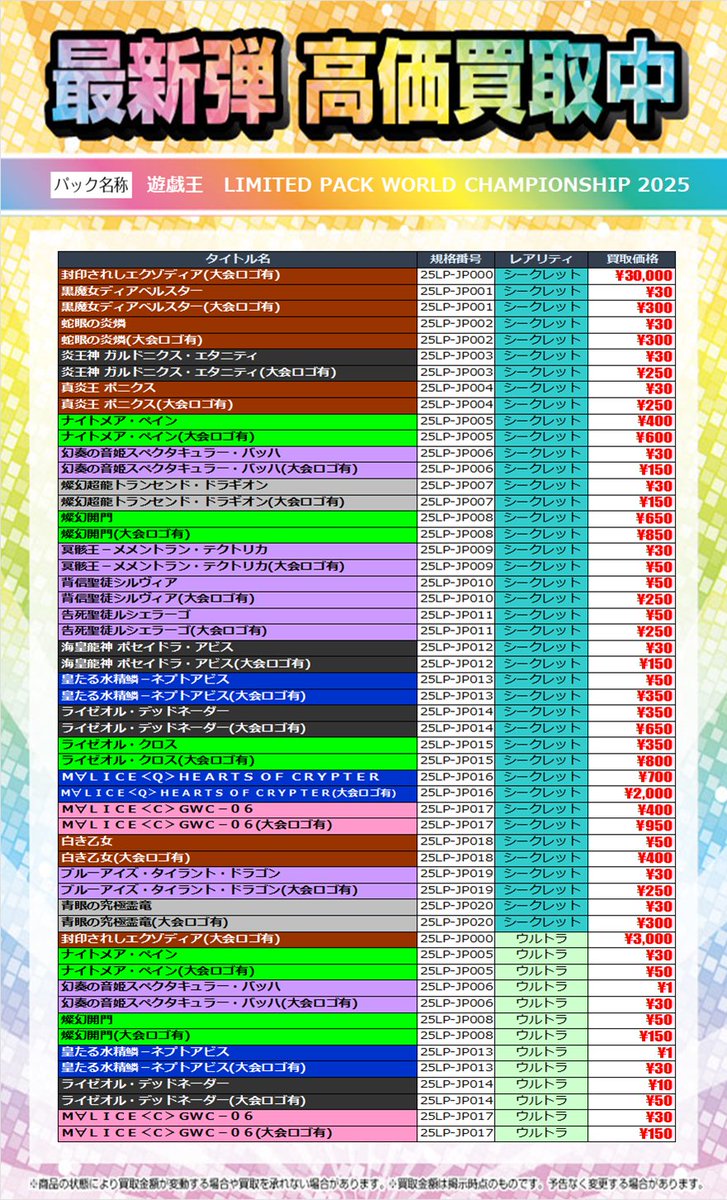727x1200 pixels.
Task: Click 25LP-JP016 code beside the ¥2,000 price
Action: [x=455, y=793]
